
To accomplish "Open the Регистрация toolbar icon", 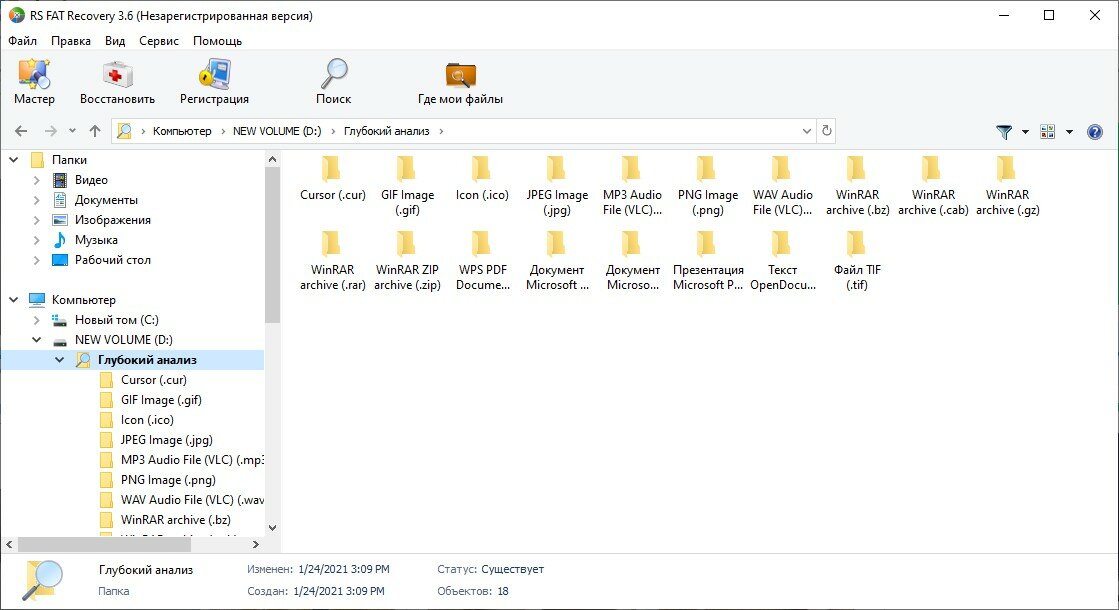I will coord(214,74).
